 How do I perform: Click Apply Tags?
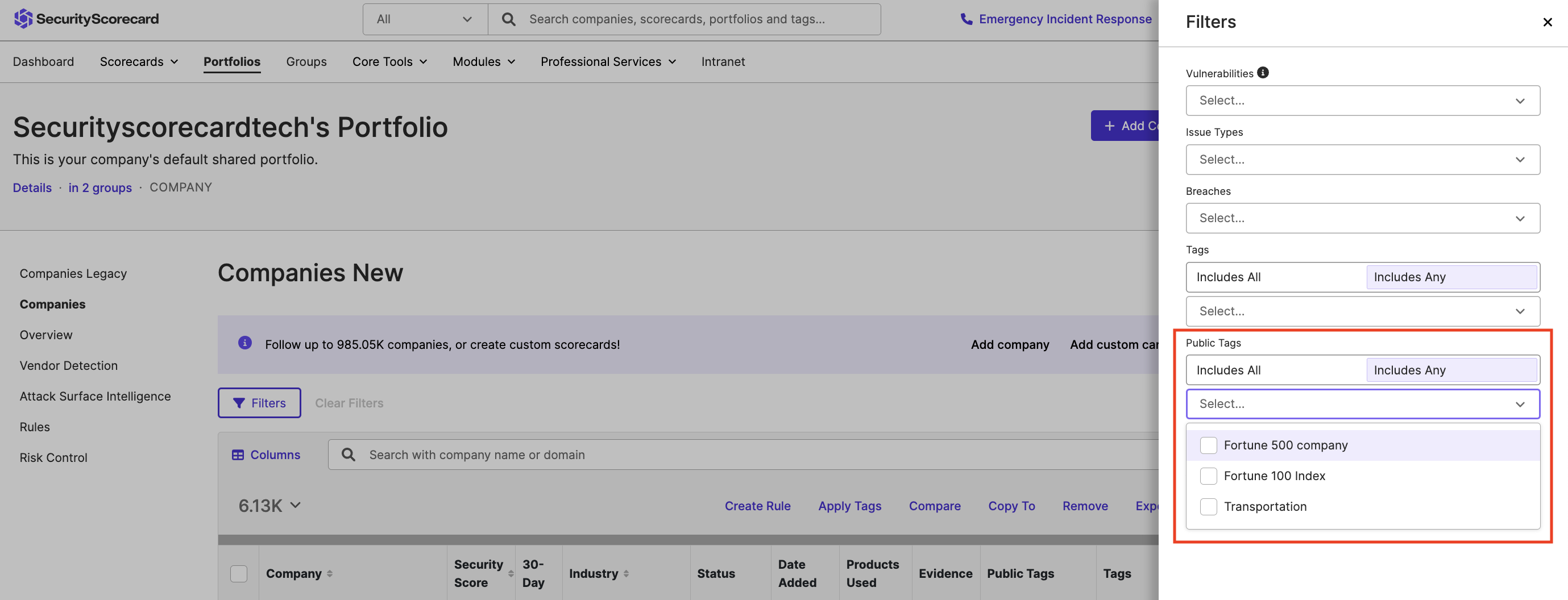coord(850,506)
